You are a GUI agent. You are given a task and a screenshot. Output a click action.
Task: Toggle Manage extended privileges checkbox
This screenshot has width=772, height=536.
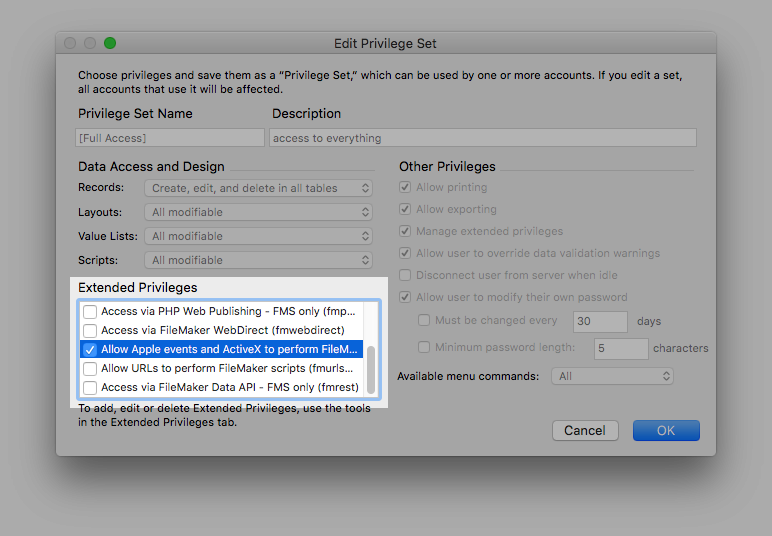click(405, 231)
